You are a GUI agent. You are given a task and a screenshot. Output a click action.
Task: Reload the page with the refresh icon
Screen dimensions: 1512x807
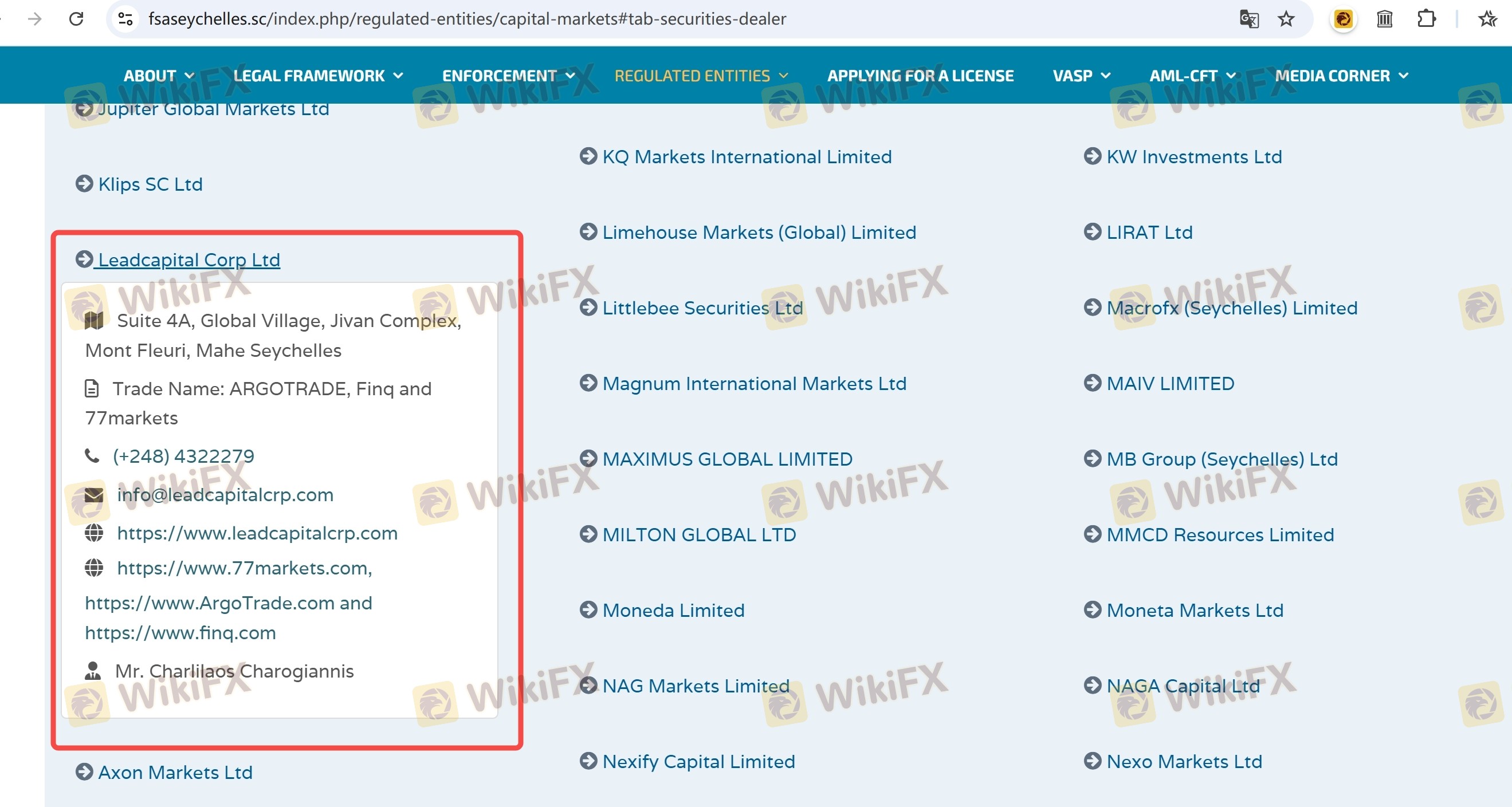(x=76, y=19)
